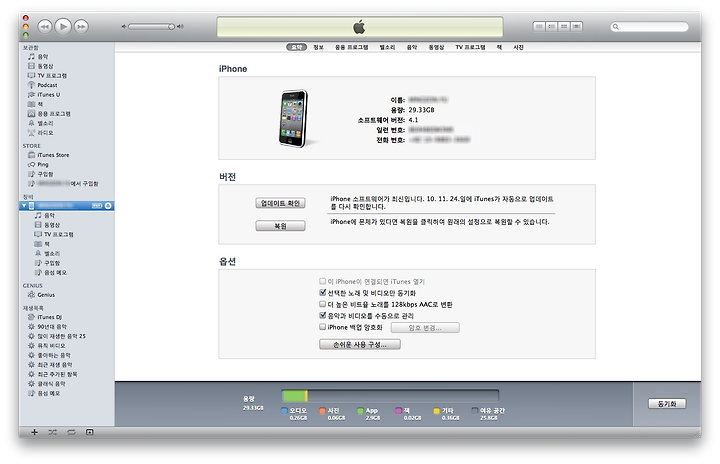Click in the search field

(649, 27)
